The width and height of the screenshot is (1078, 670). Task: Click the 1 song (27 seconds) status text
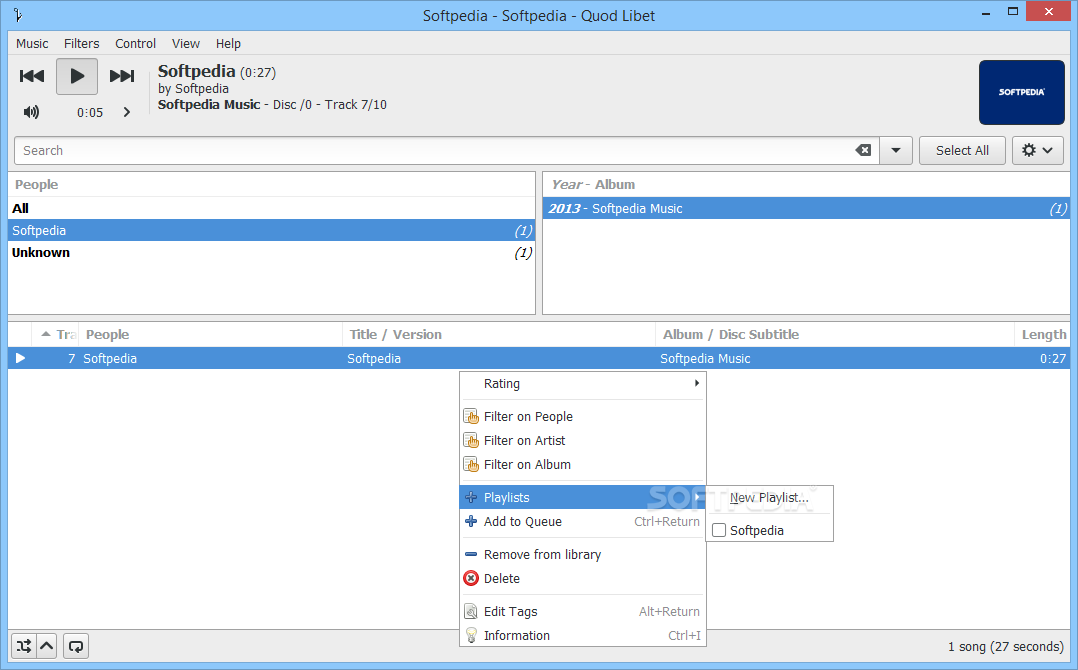pyautogui.click(x=1006, y=647)
